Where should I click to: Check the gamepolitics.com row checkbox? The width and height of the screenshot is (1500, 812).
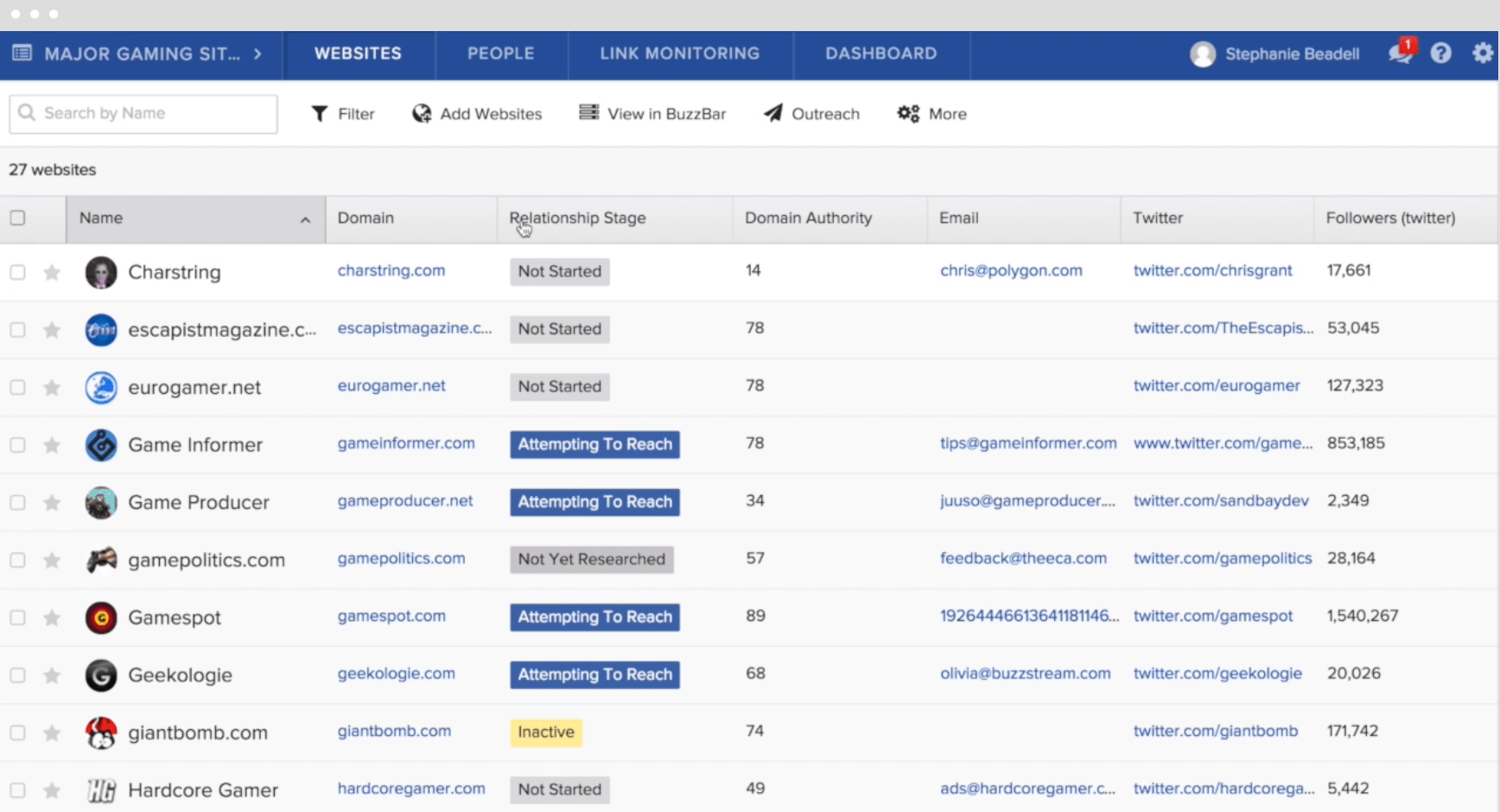coord(17,560)
